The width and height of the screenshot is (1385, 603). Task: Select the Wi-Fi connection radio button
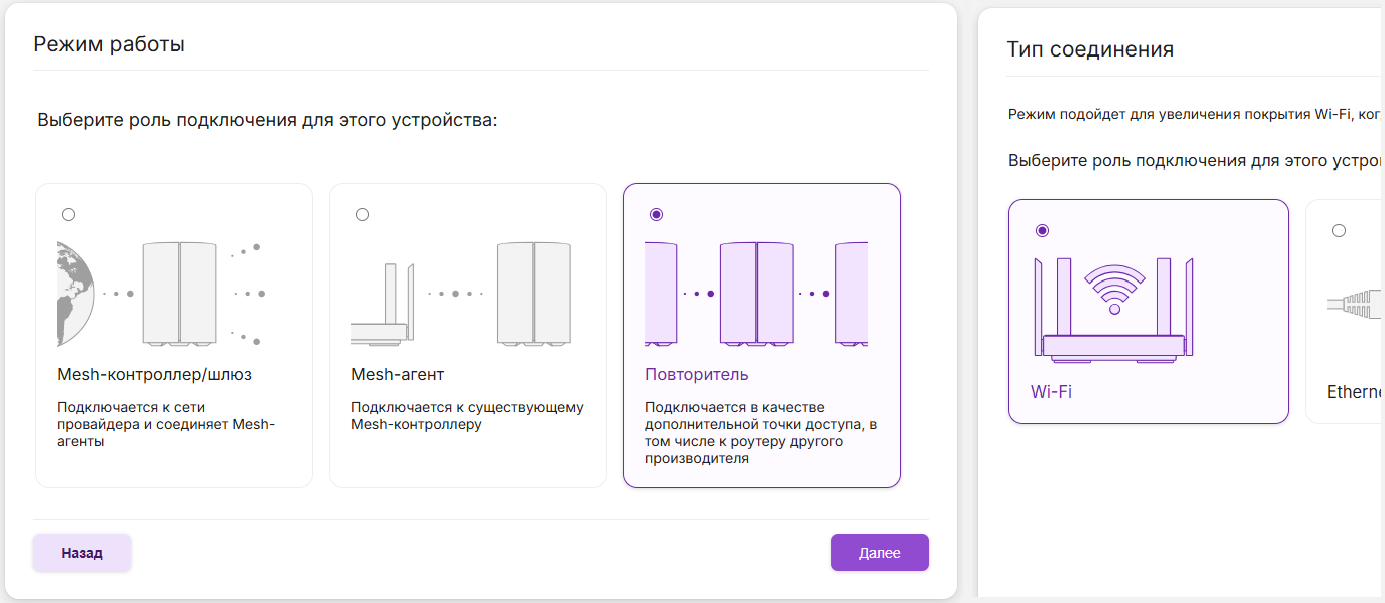click(1042, 230)
